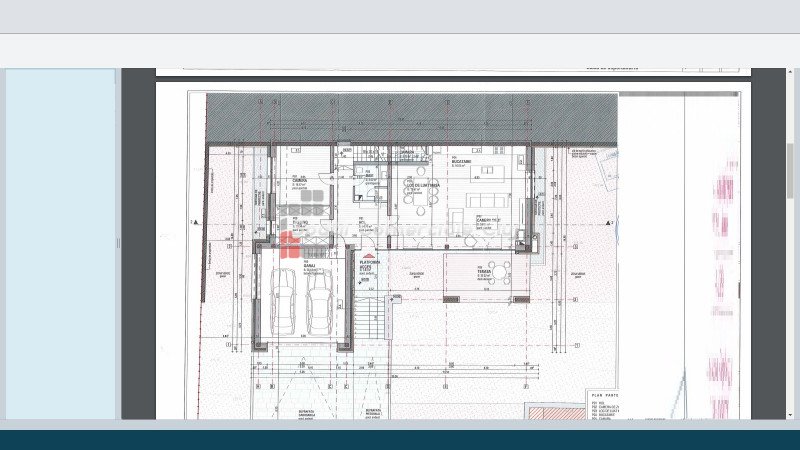The width and height of the screenshot is (800, 450).
Task: Click the right car in the garage
Action: point(319,303)
